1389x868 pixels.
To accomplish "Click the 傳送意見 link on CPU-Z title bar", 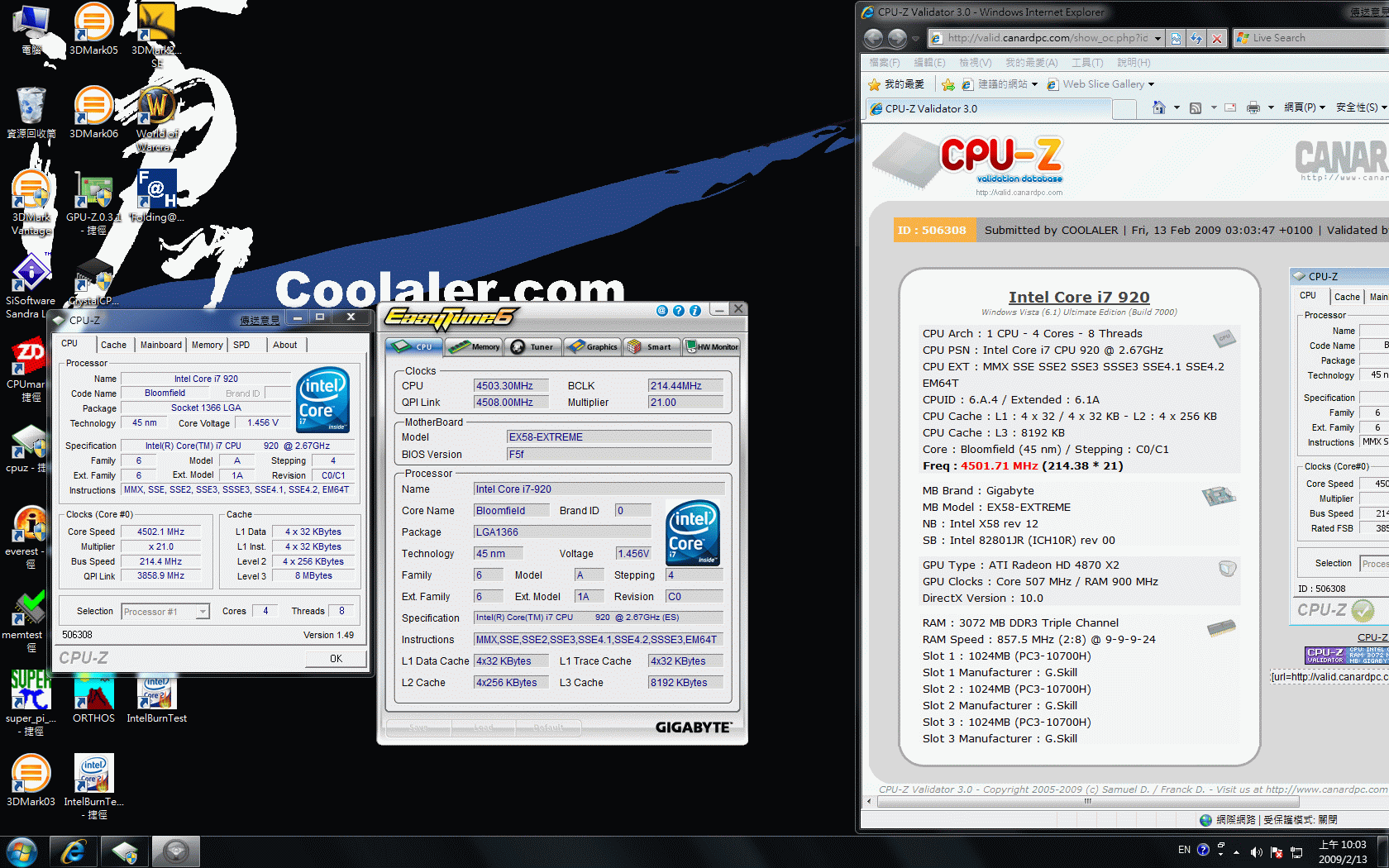I will pos(260,320).
